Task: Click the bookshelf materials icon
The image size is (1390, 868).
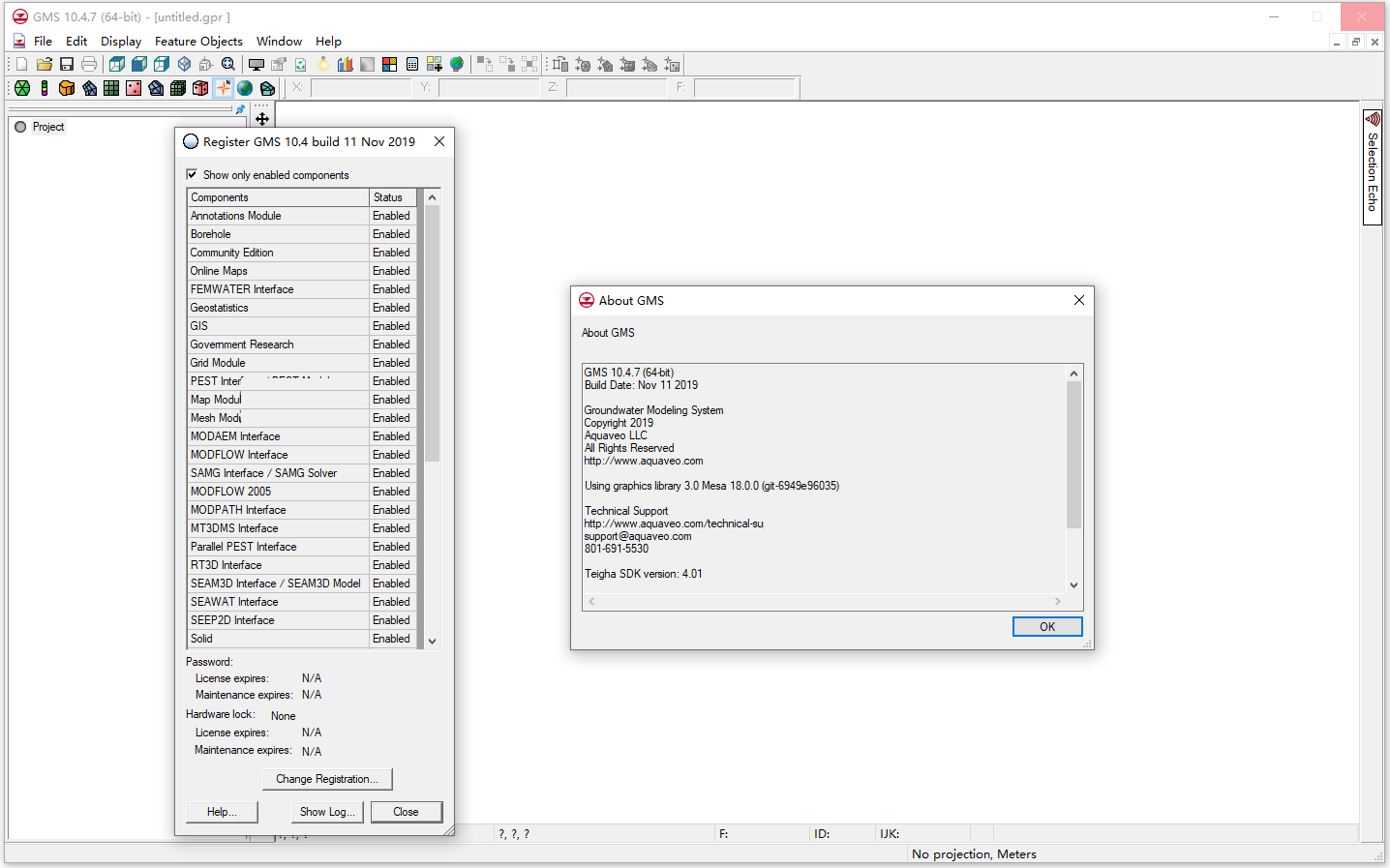Action: [346, 64]
